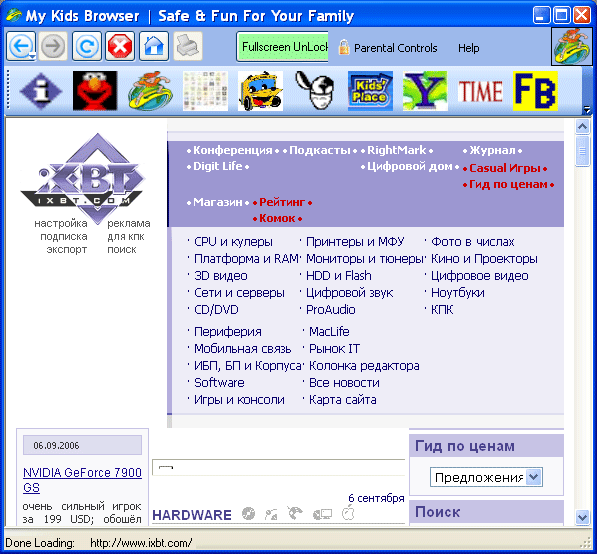Viewport: 597px width, 554px height.
Task: Open the 3D видео section
Action: coord(221,276)
